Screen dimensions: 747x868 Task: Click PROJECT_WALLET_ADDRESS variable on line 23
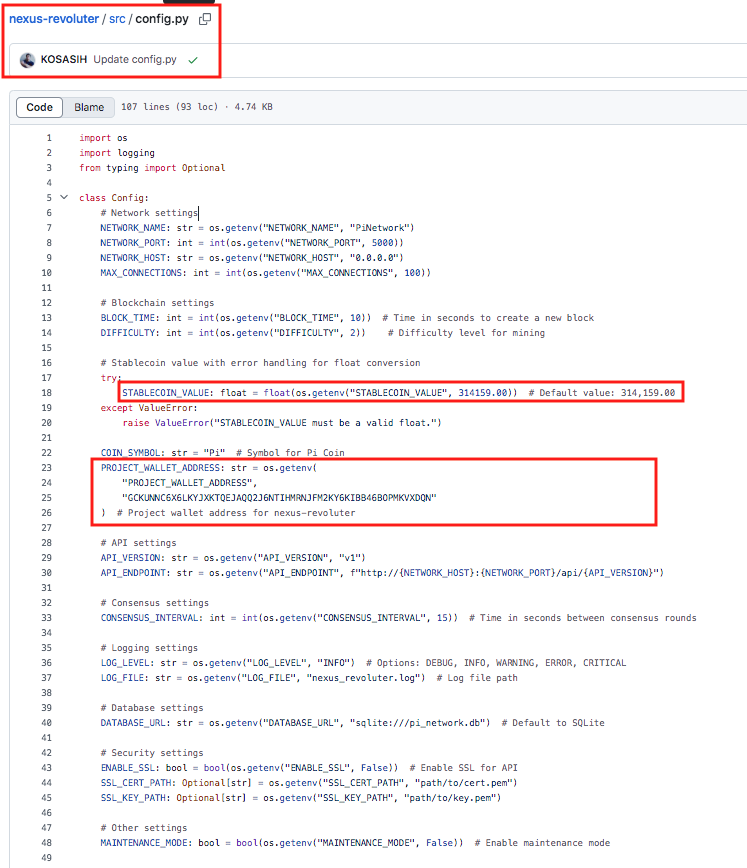(160, 468)
